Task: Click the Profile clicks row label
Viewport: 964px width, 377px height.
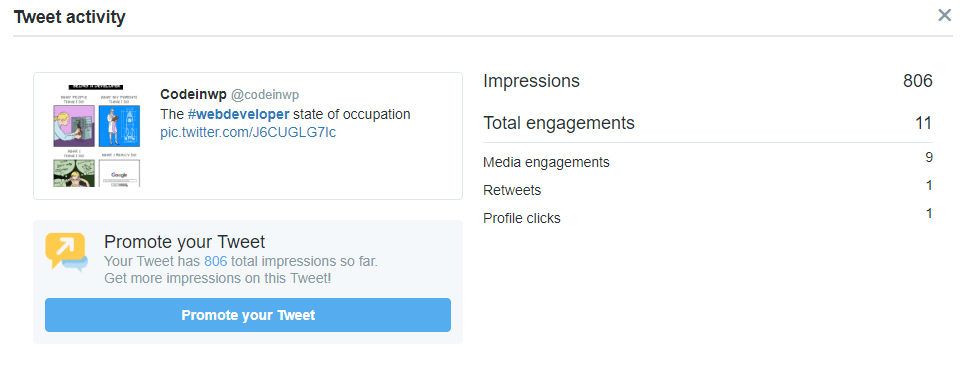Action: pos(522,218)
